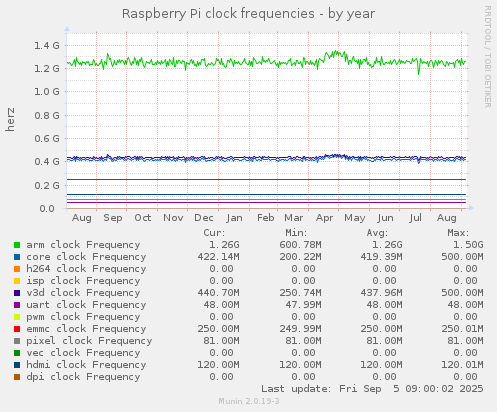This screenshot has width=497, height=412.
Task: Click the 0.2 G y-axis tick label
Action: click(x=47, y=185)
